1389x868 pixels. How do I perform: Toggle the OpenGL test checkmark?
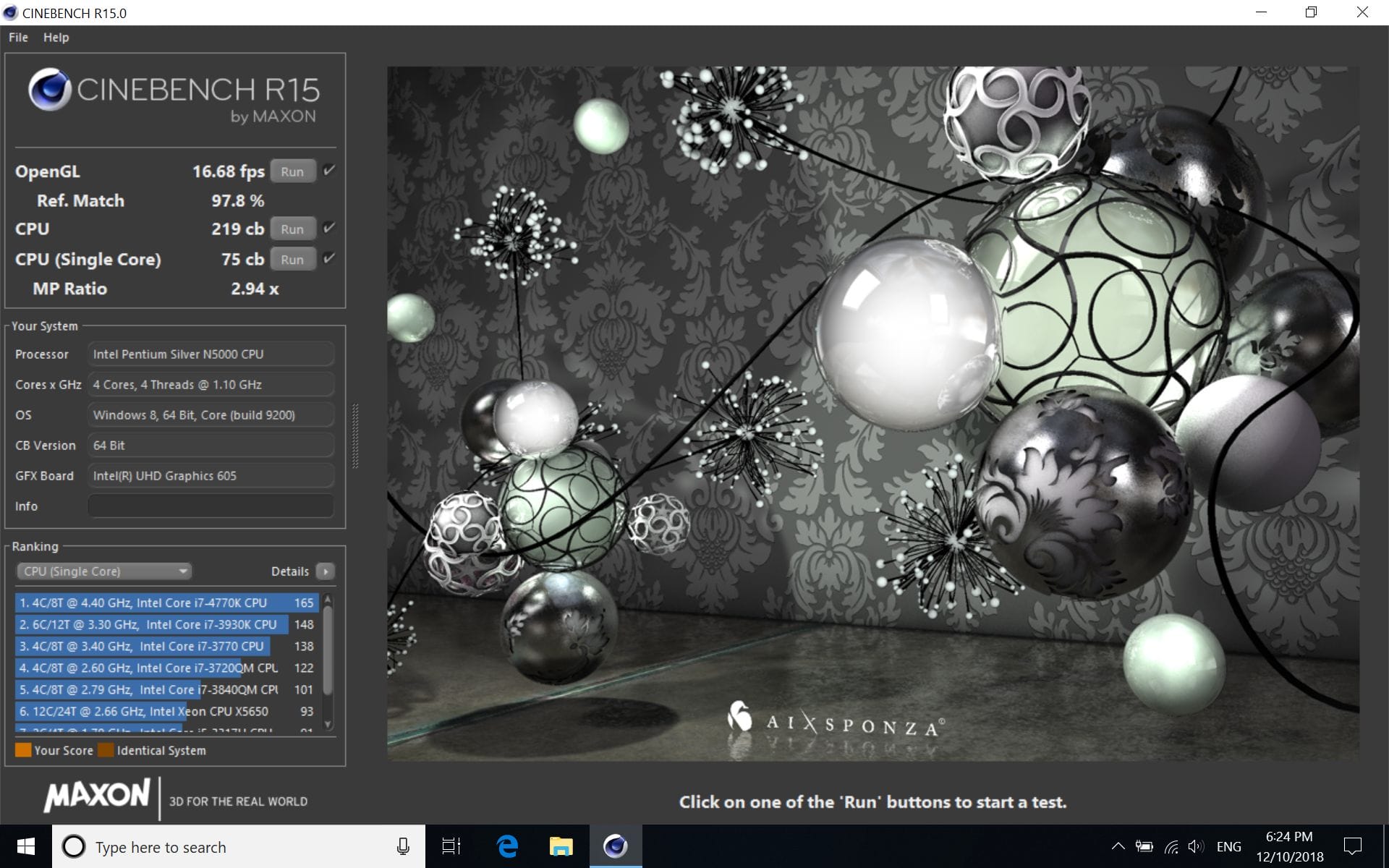point(329,171)
